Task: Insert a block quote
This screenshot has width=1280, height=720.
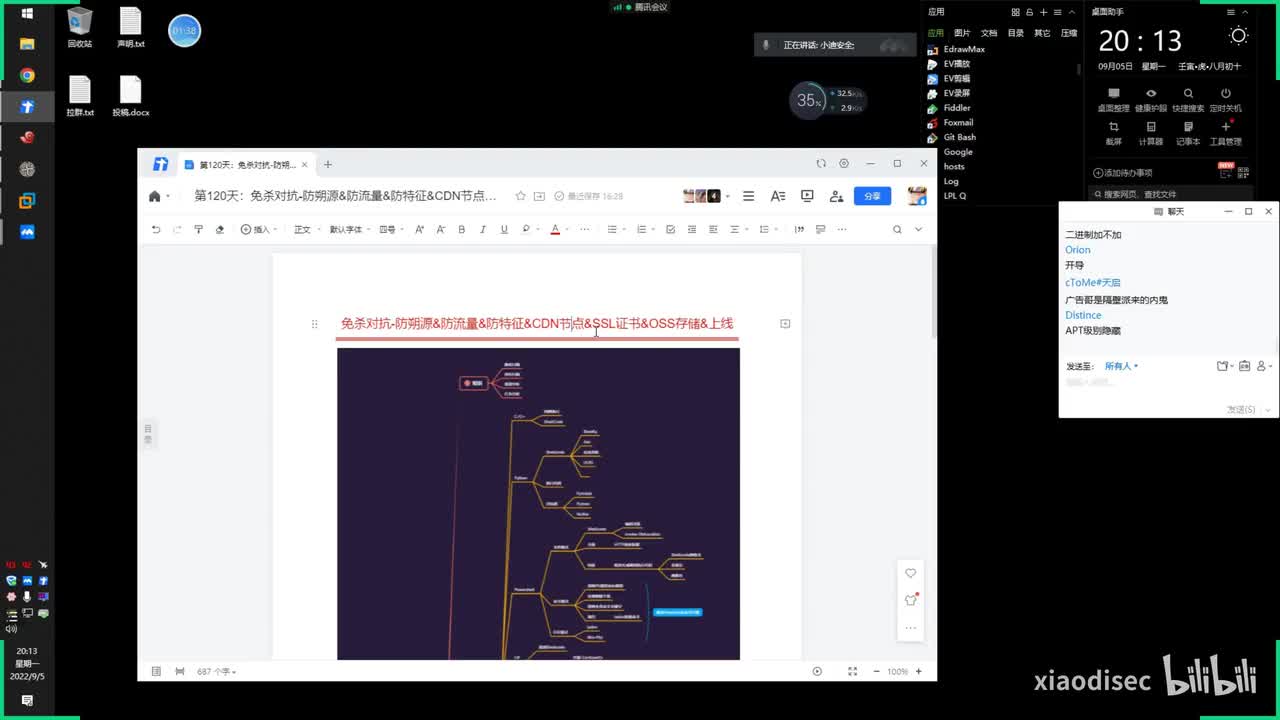Action: point(799,229)
